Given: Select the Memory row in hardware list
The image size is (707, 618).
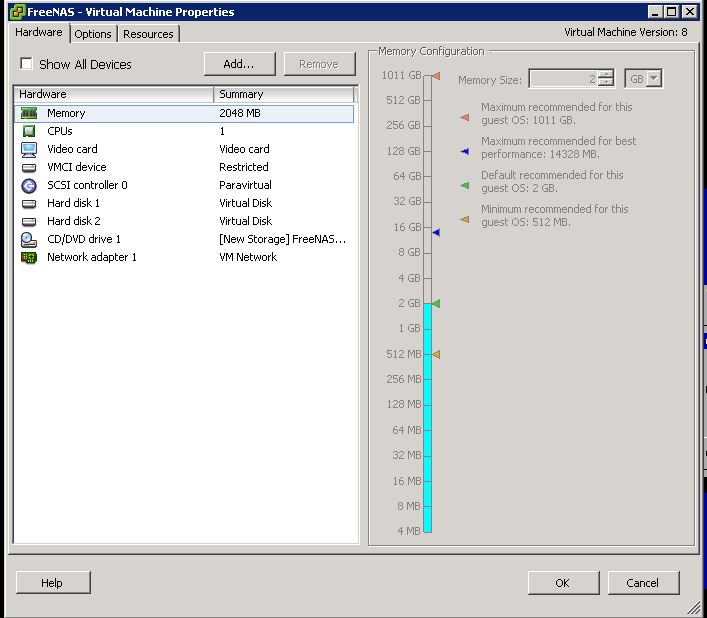Looking at the screenshot, I should (x=184, y=113).
